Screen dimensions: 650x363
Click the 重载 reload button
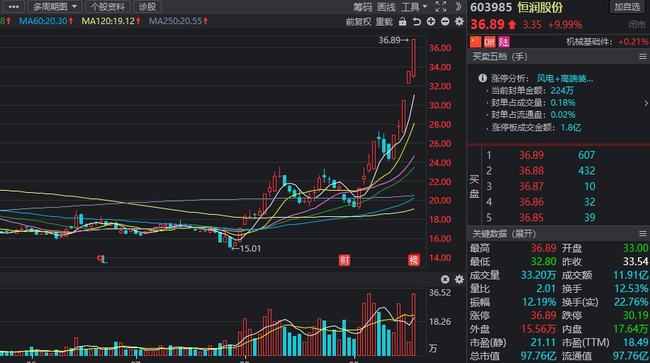click(384, 22)
